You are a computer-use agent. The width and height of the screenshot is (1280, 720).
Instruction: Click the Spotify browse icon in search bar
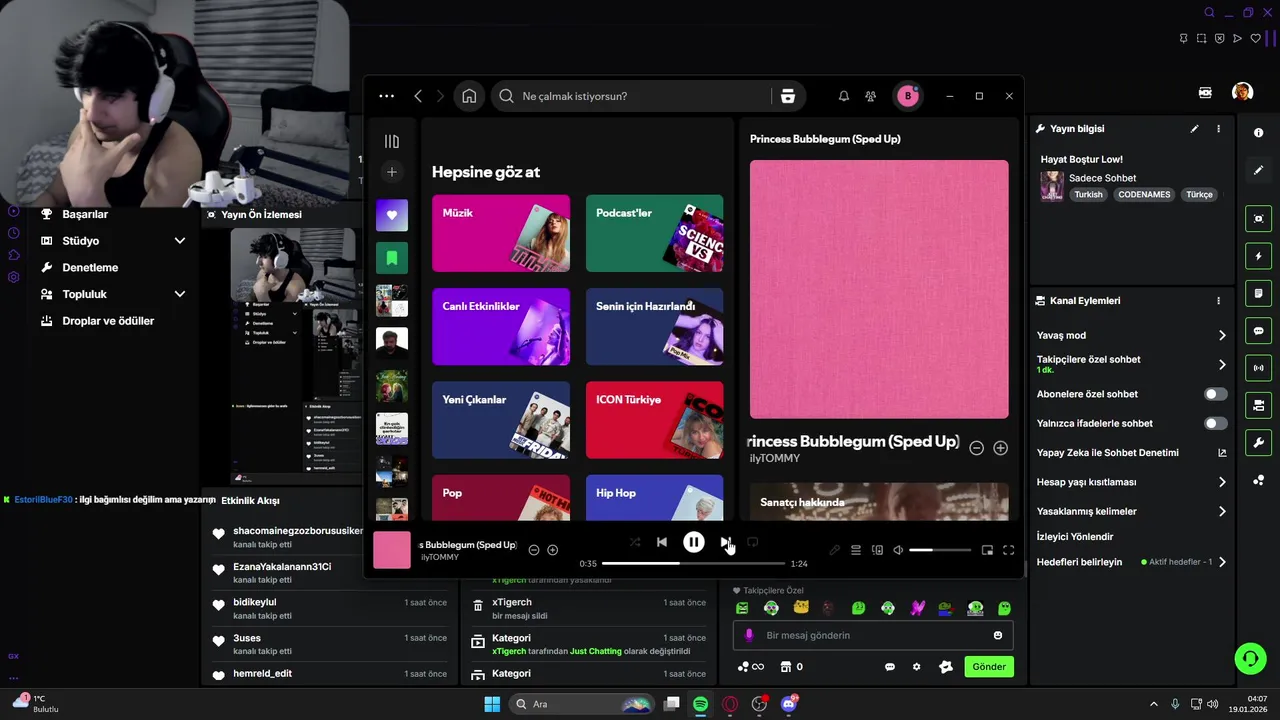click(788, 96)
